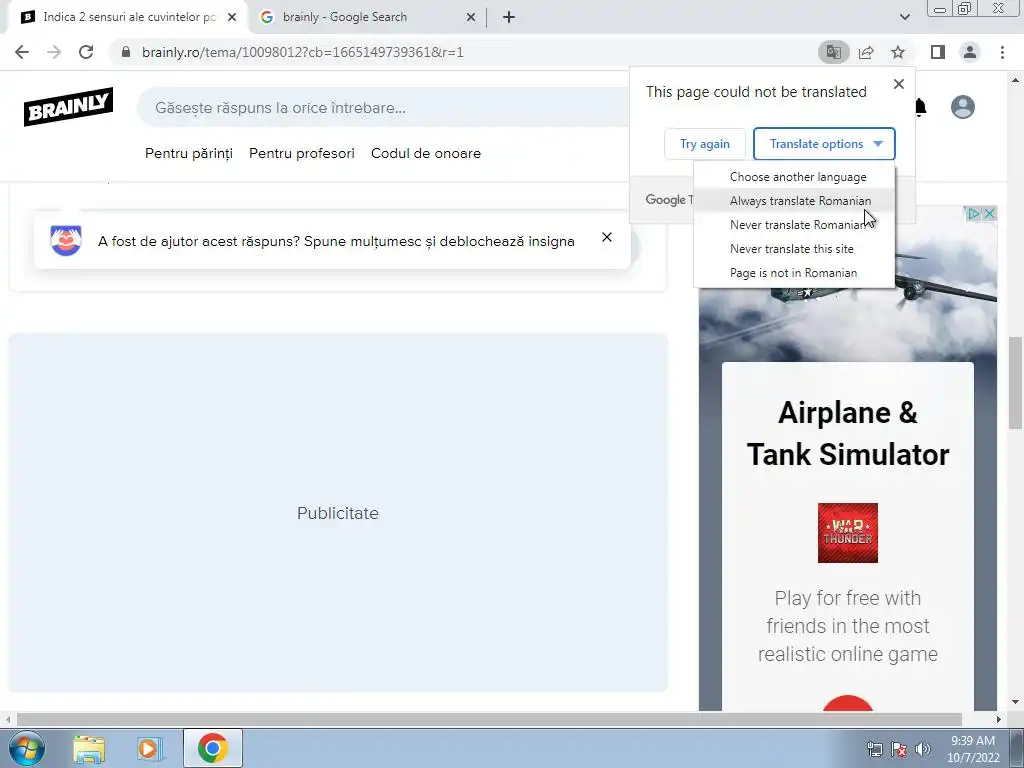Screen dimensions: 1024x768
Task: Click the Chrome taskbar icon
Action: pos(212,748)
